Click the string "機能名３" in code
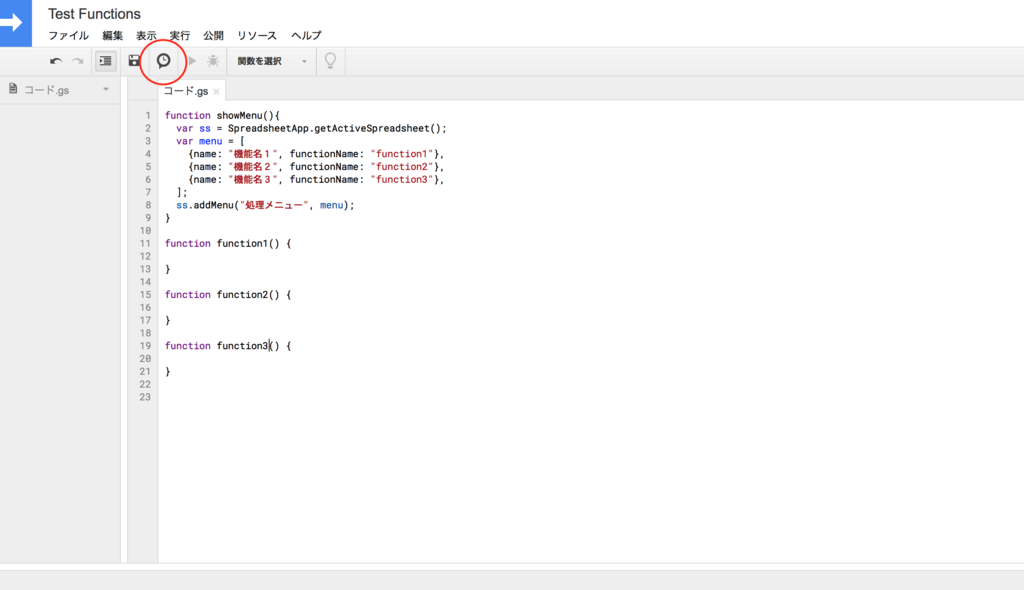Viewport: 1024px width, 590px height. (252, 180)
